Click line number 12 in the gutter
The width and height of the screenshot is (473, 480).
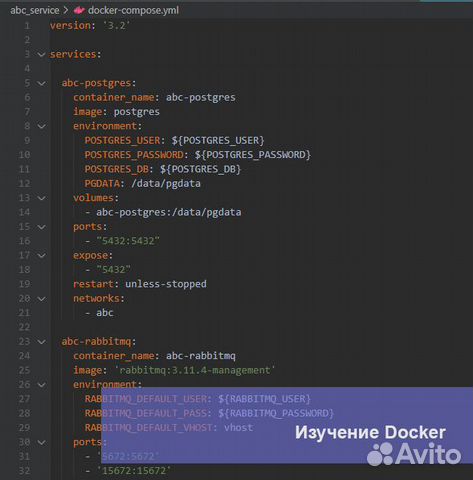[24, 184]
